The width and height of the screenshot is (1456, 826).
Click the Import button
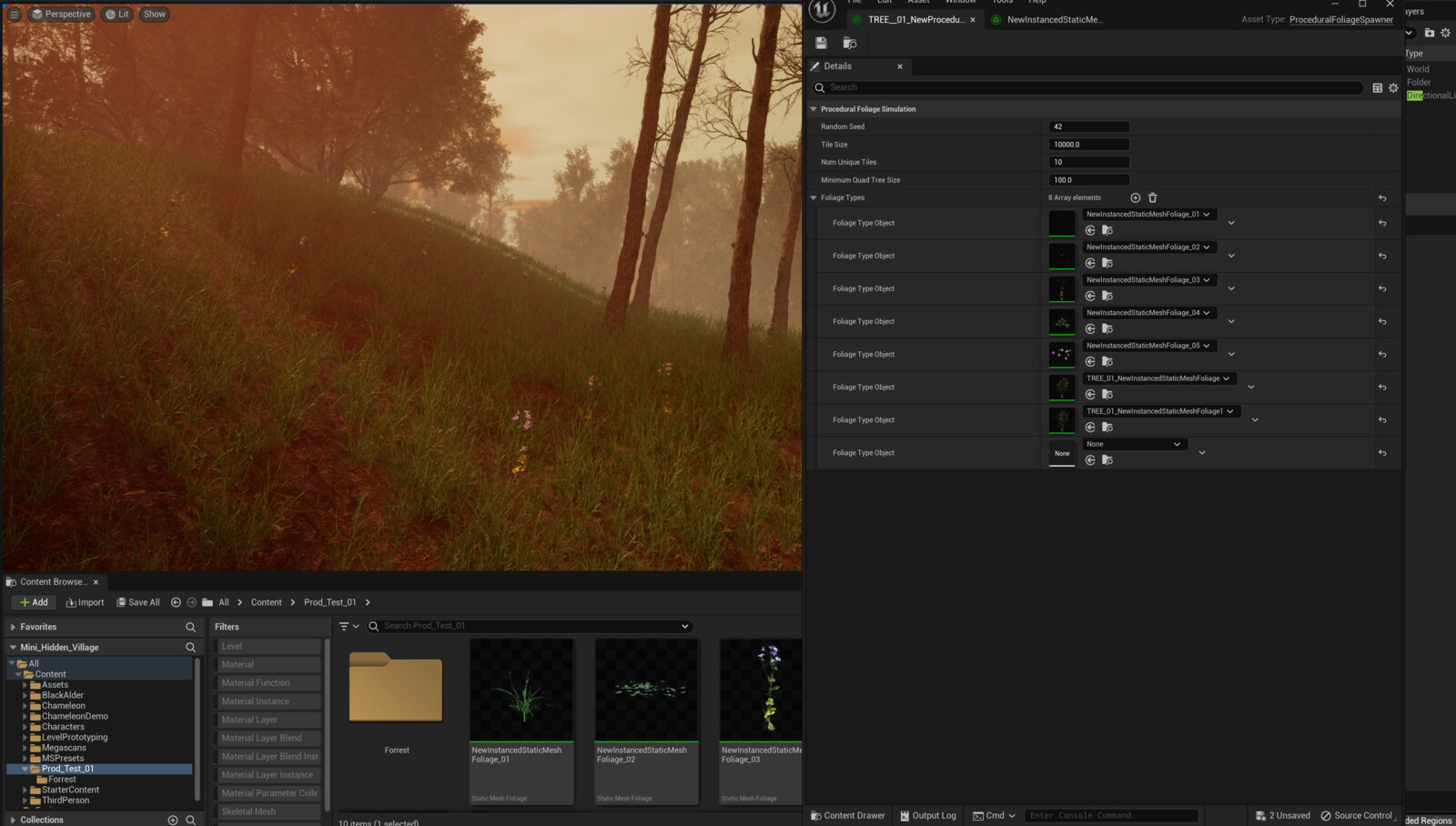pos(86,602)
